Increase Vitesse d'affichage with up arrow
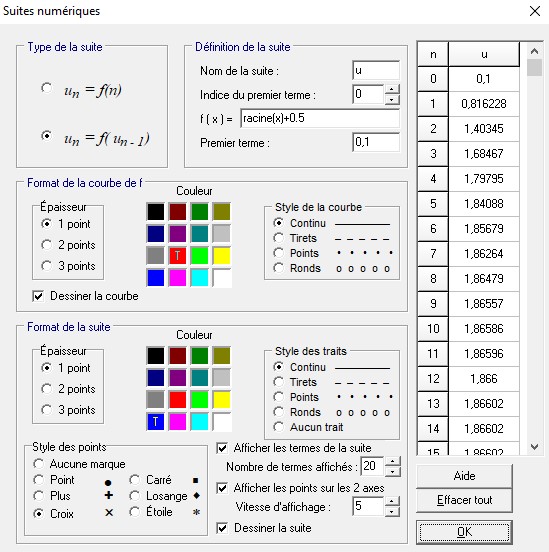 392,501
